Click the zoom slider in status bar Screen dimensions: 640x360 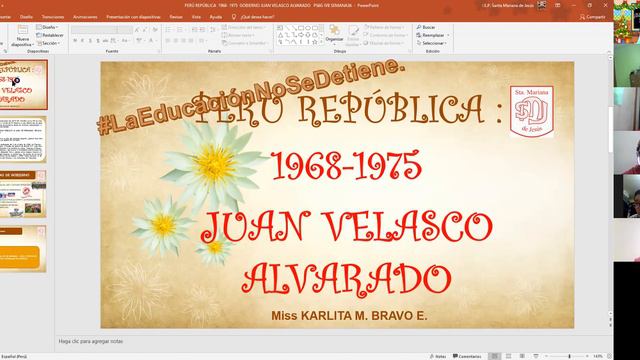point(567,356)
